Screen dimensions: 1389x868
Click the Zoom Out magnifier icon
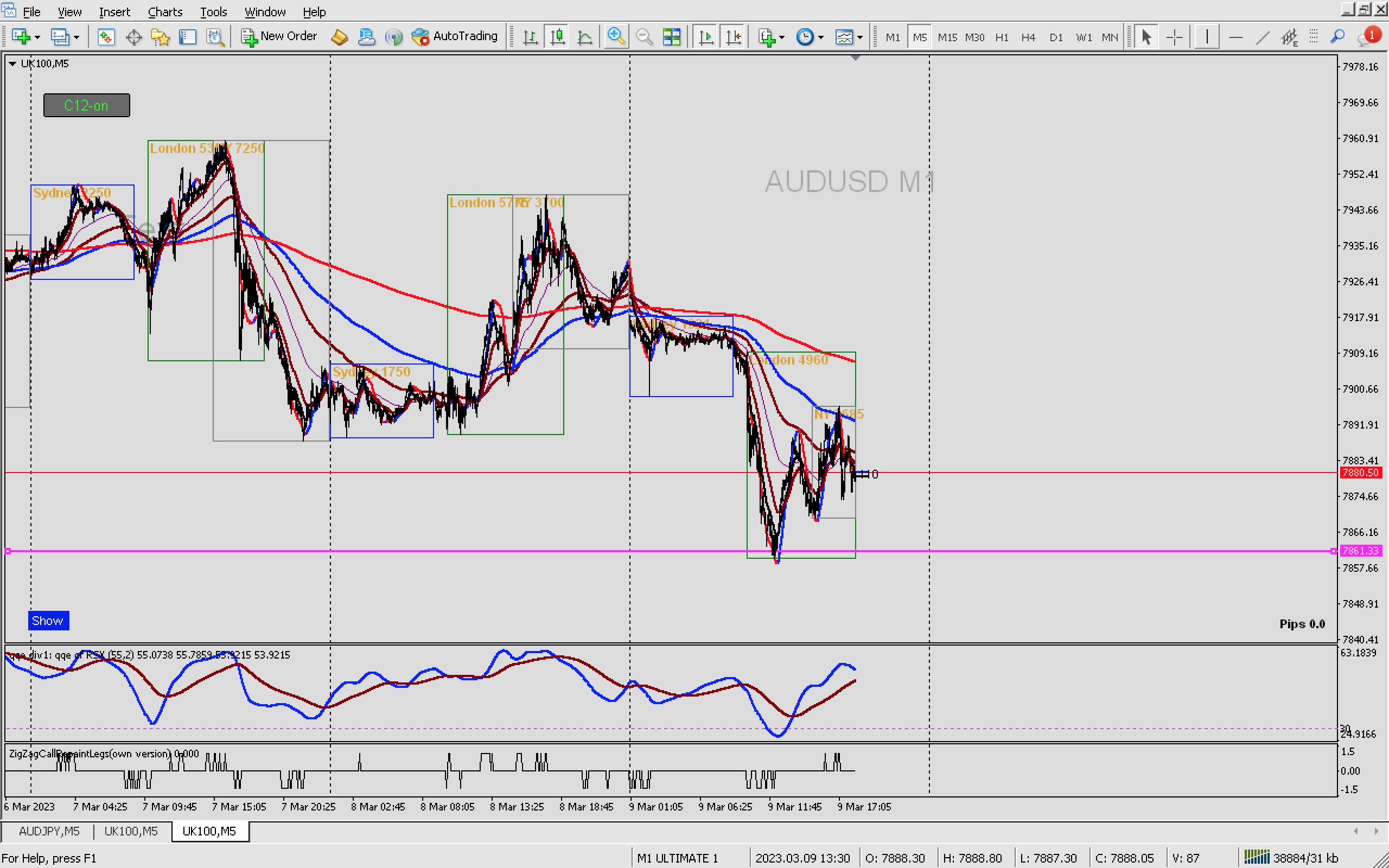coord(644,37)
